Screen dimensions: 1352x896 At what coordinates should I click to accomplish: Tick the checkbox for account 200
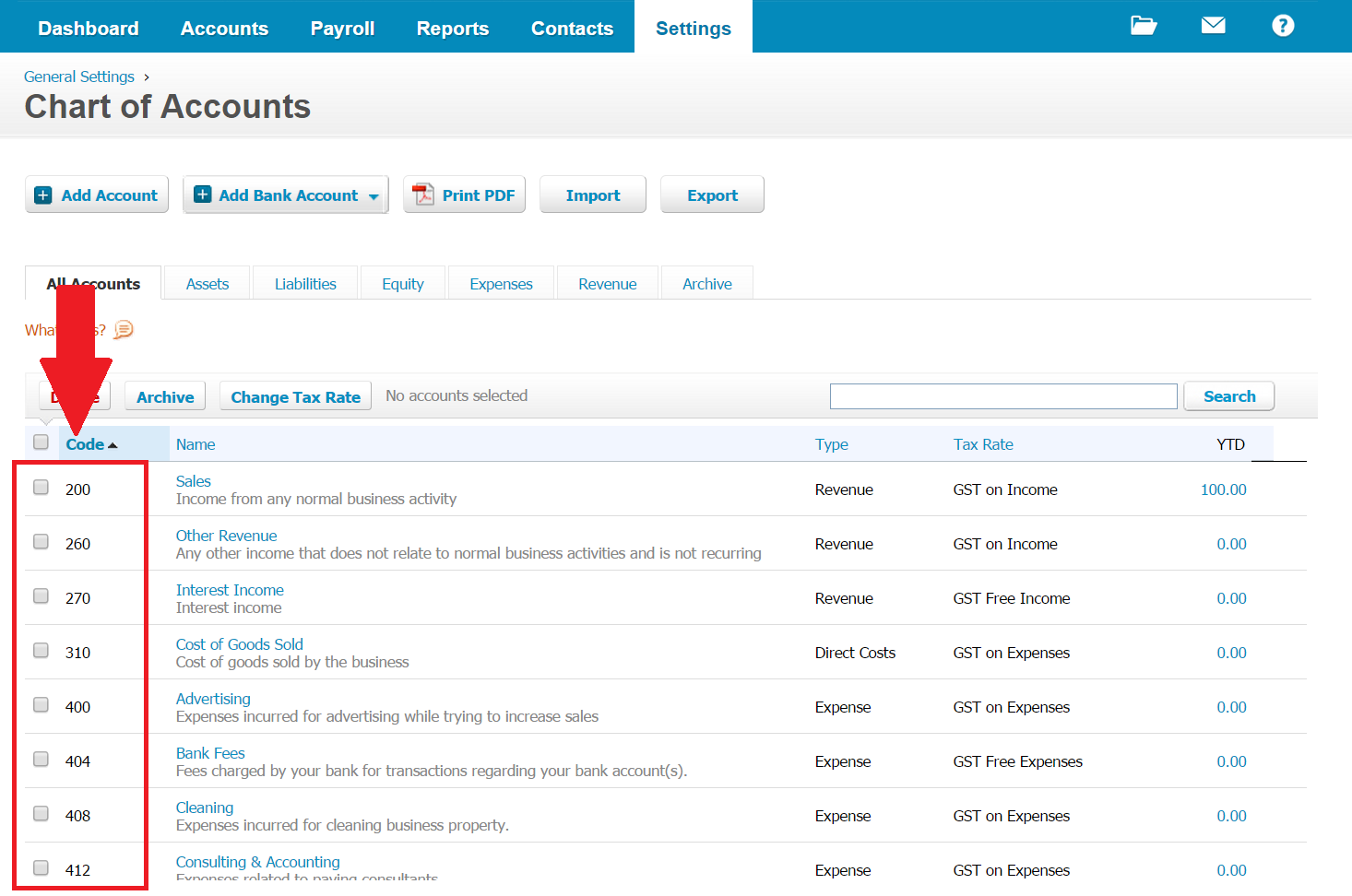pyautogui.click(x=42, y=488)
